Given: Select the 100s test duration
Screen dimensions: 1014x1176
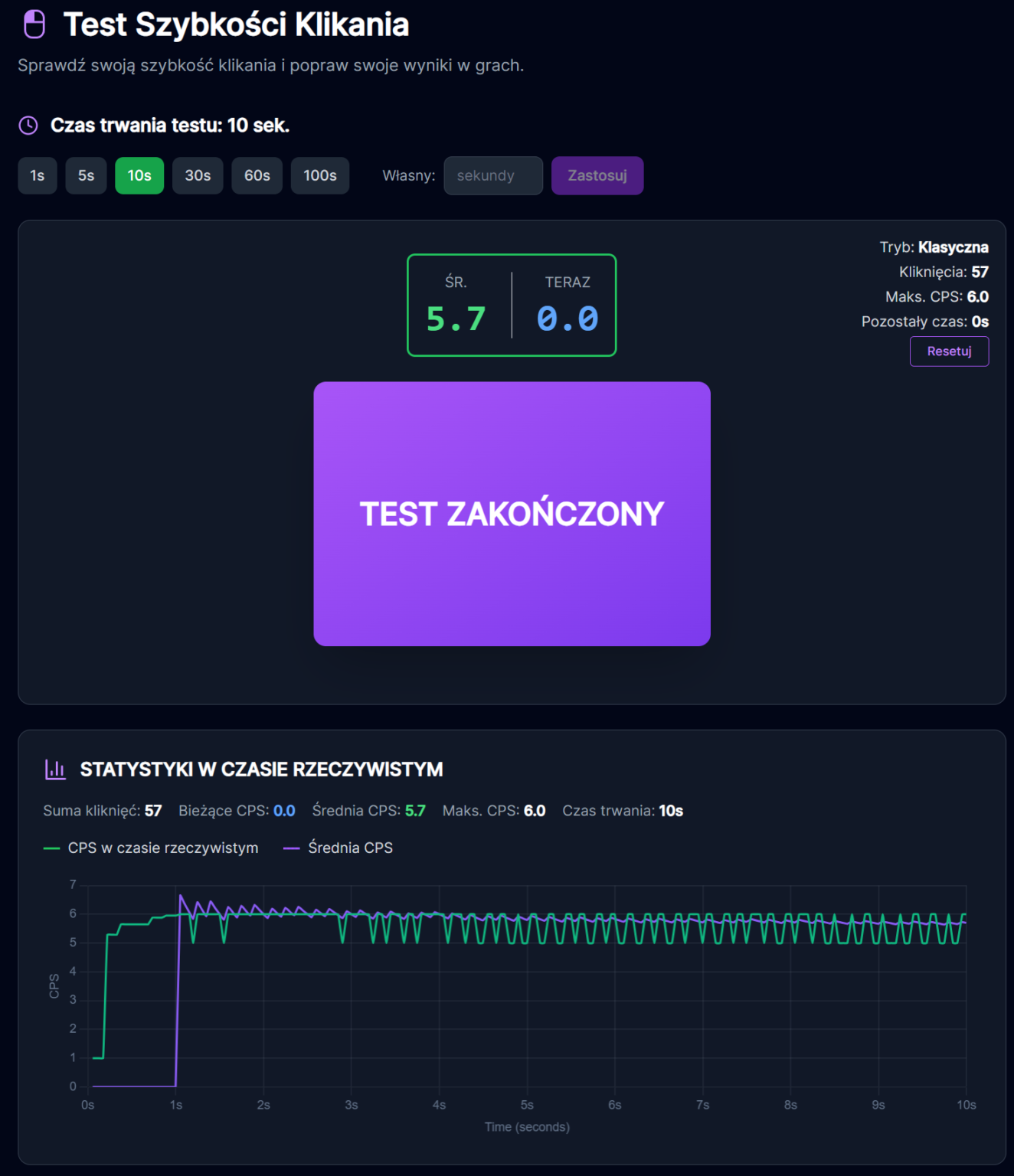Looking at the screenshot, I should pos(319,175).
